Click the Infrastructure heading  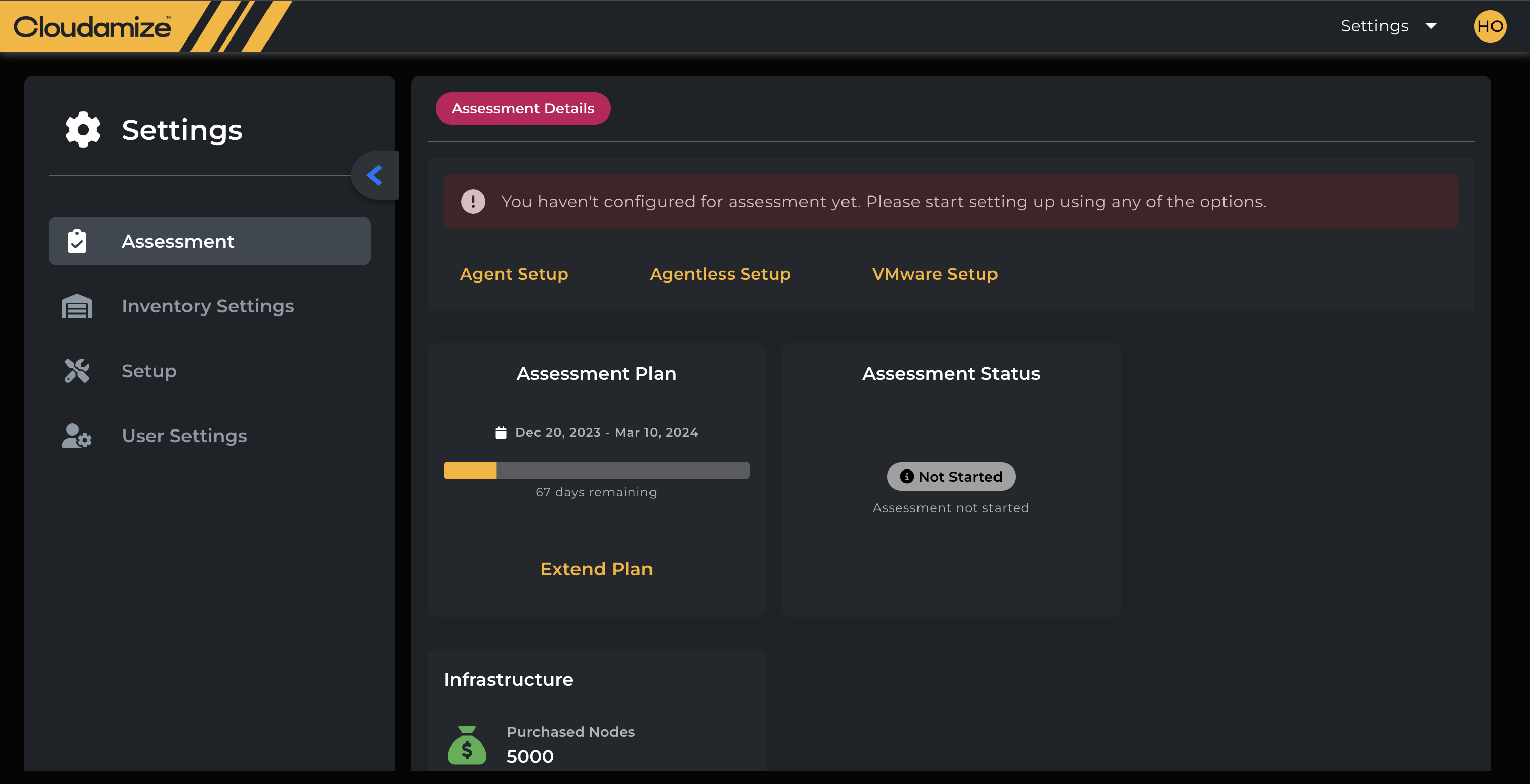tap(509, 680)
